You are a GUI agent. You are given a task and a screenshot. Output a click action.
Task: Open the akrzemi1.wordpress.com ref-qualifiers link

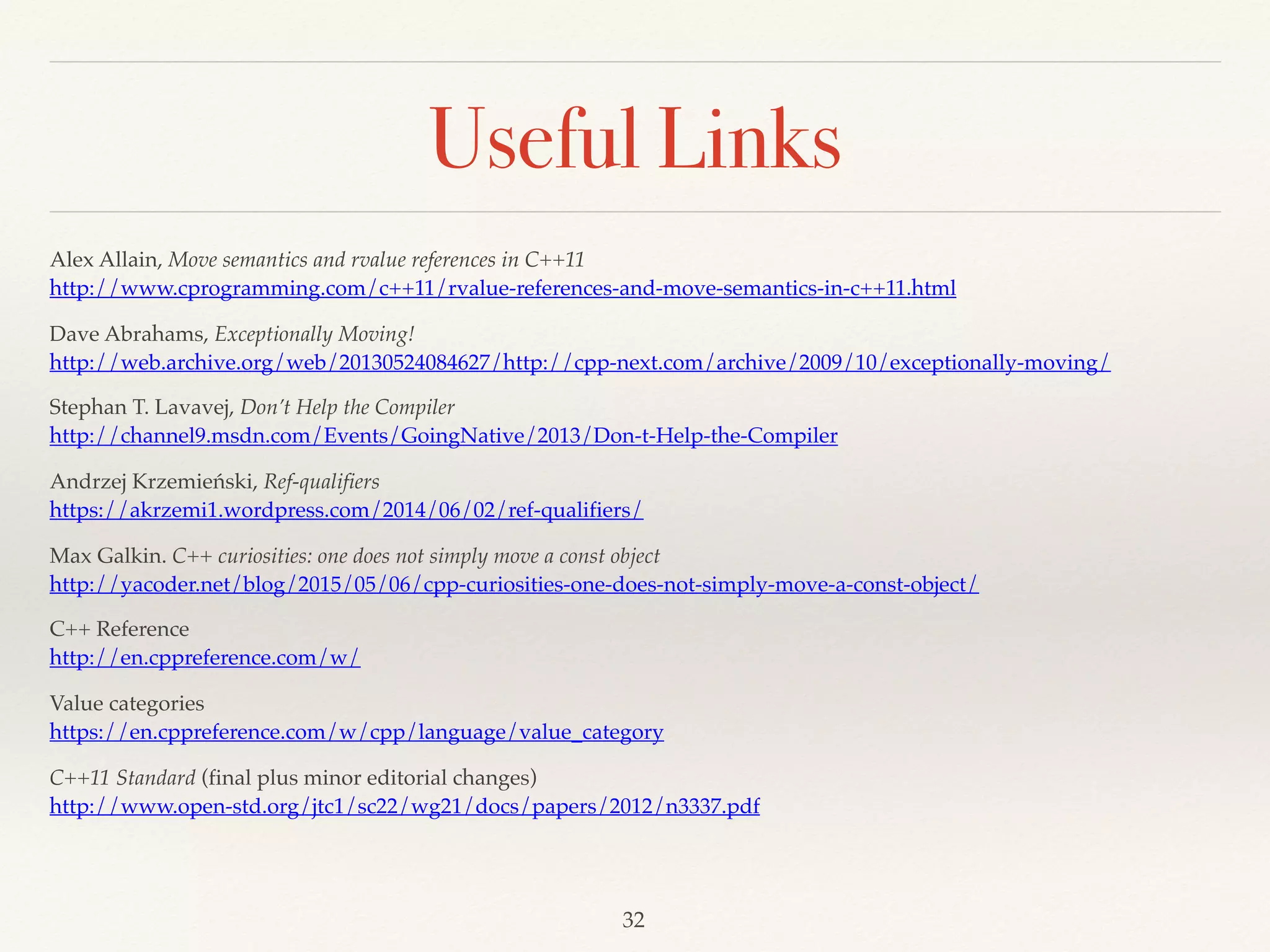pos(347,511)
